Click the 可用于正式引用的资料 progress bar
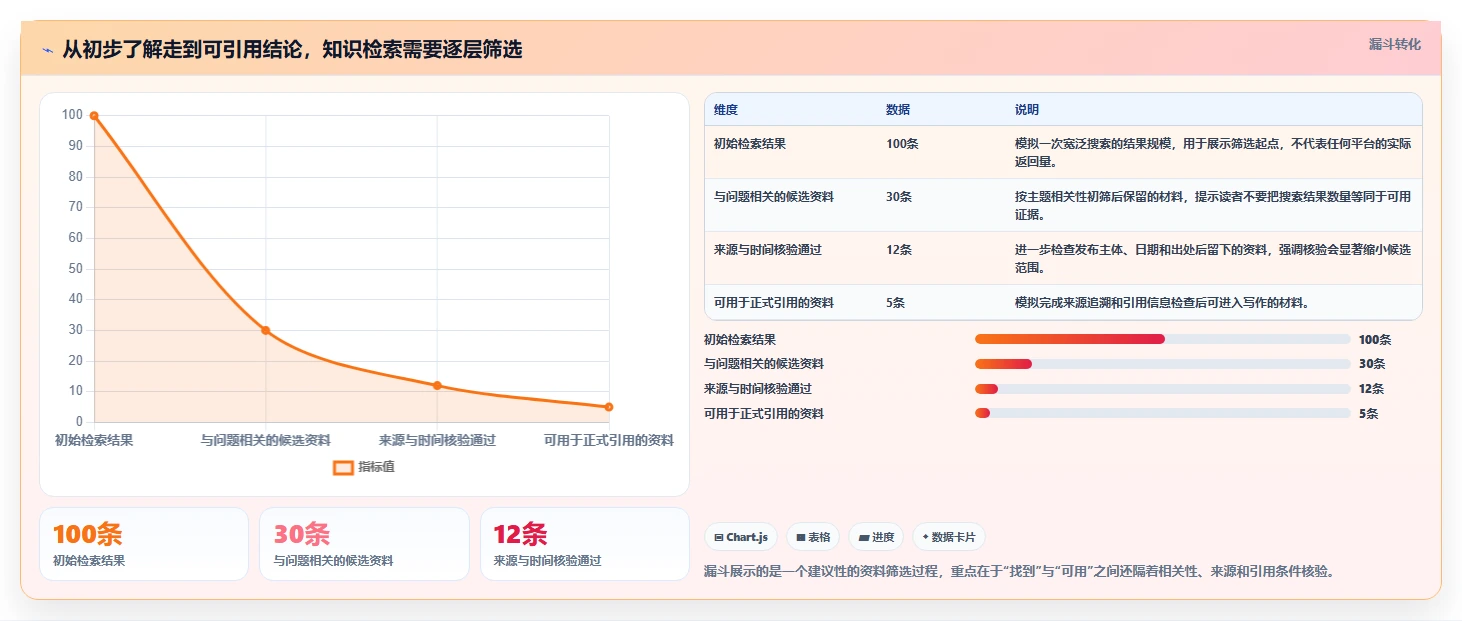This screenshot has height=621, width=1462. [1162, 414]
